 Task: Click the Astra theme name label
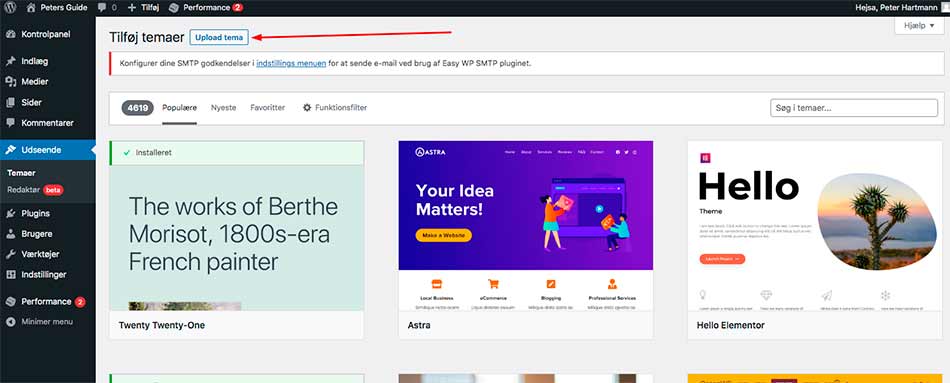point(419,325)
